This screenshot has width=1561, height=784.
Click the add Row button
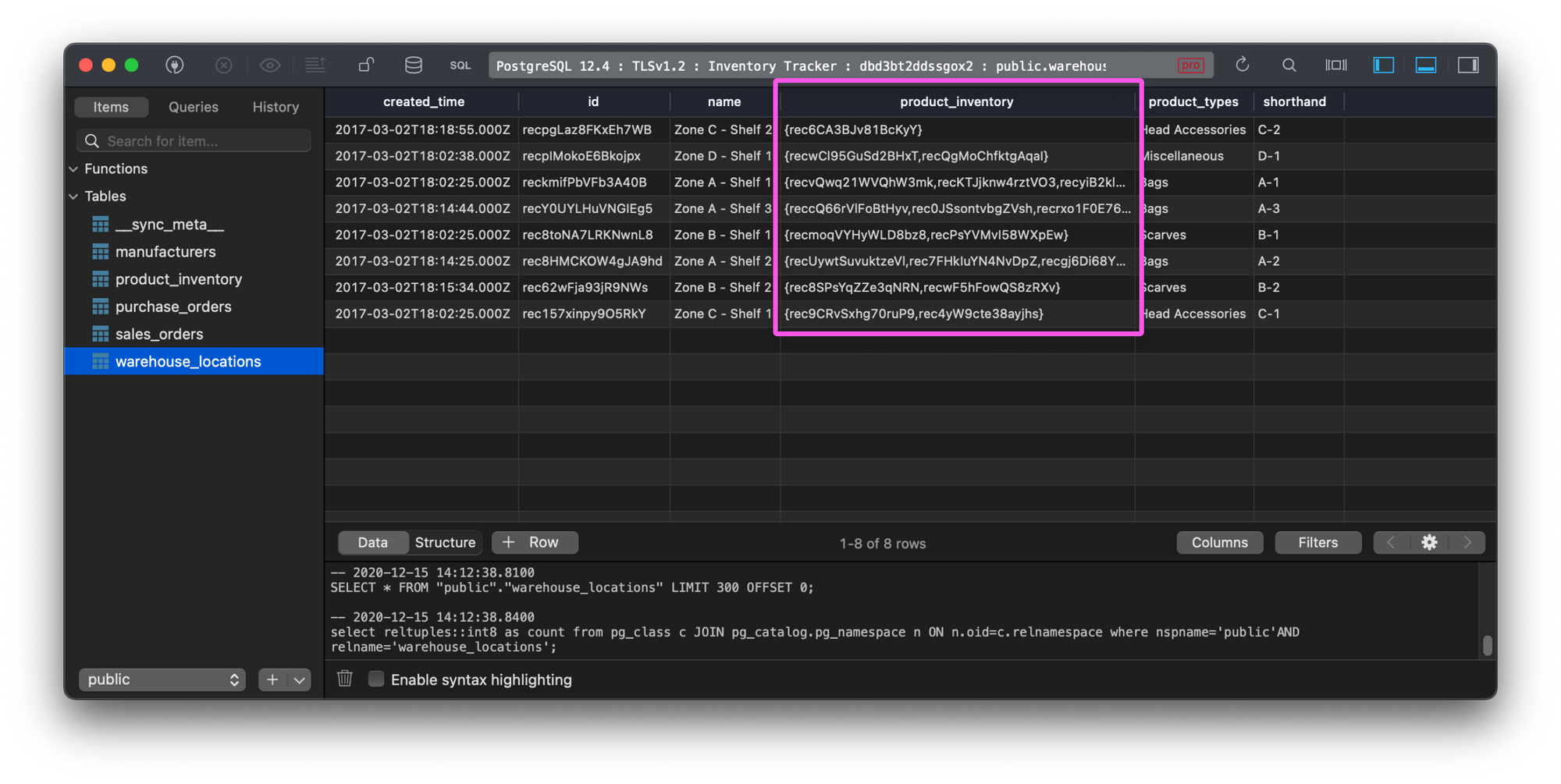pos(535,542)
